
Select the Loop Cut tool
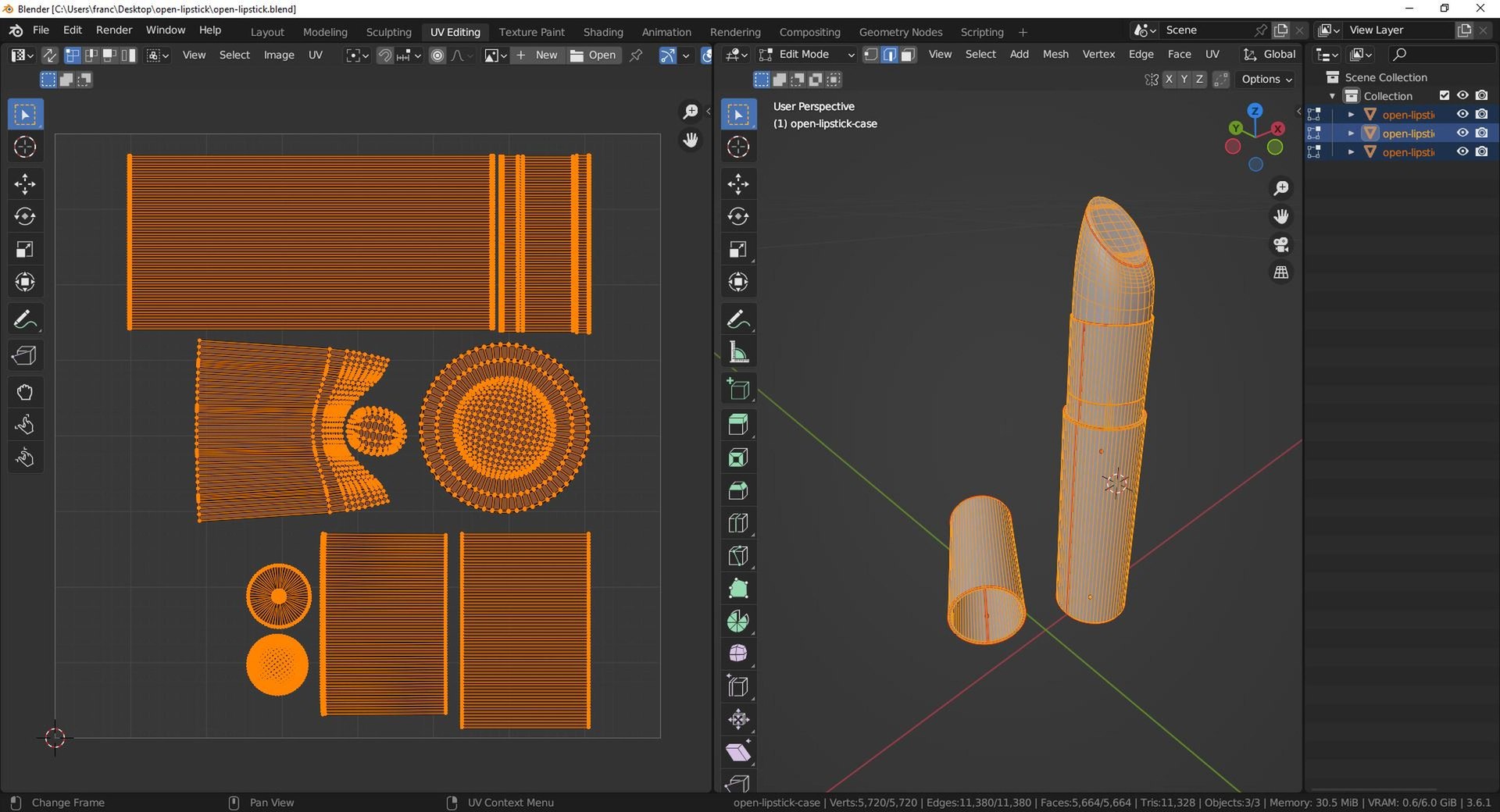737,522
